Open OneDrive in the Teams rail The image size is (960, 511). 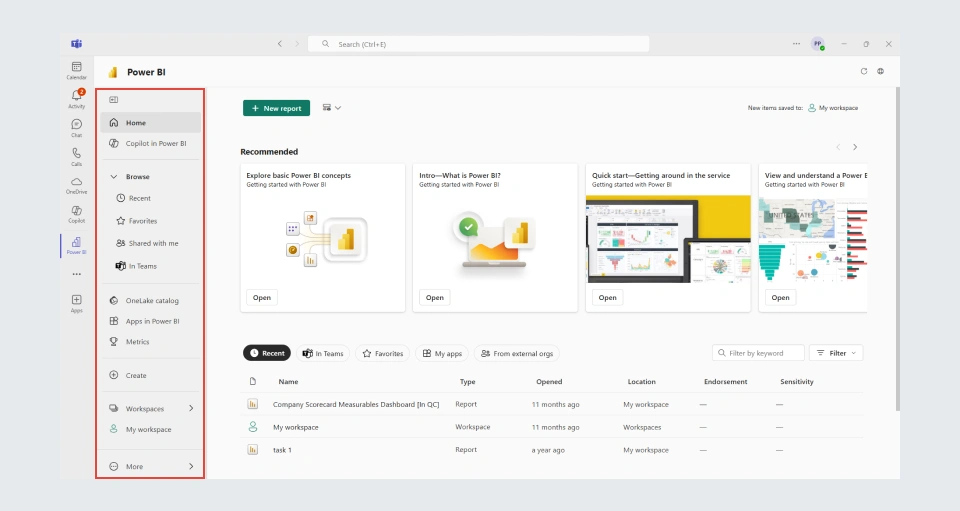coord(77,185)
